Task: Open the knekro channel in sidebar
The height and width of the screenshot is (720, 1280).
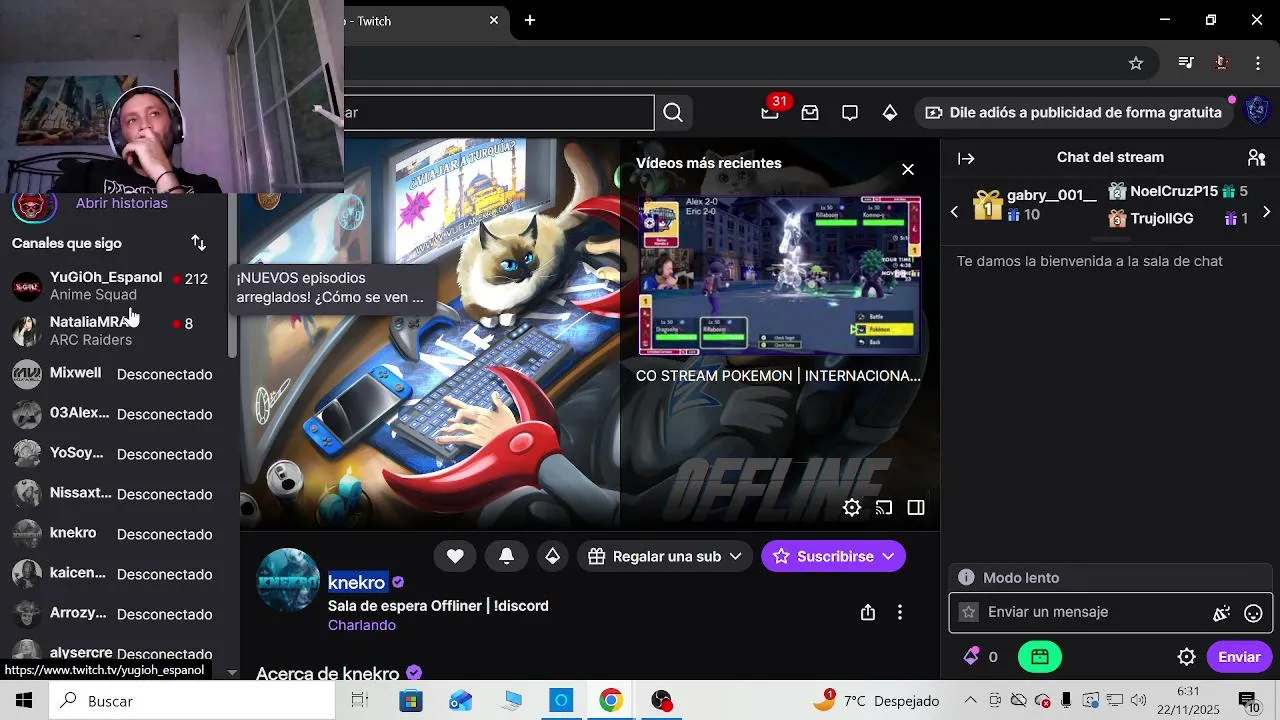Action: 115,534
